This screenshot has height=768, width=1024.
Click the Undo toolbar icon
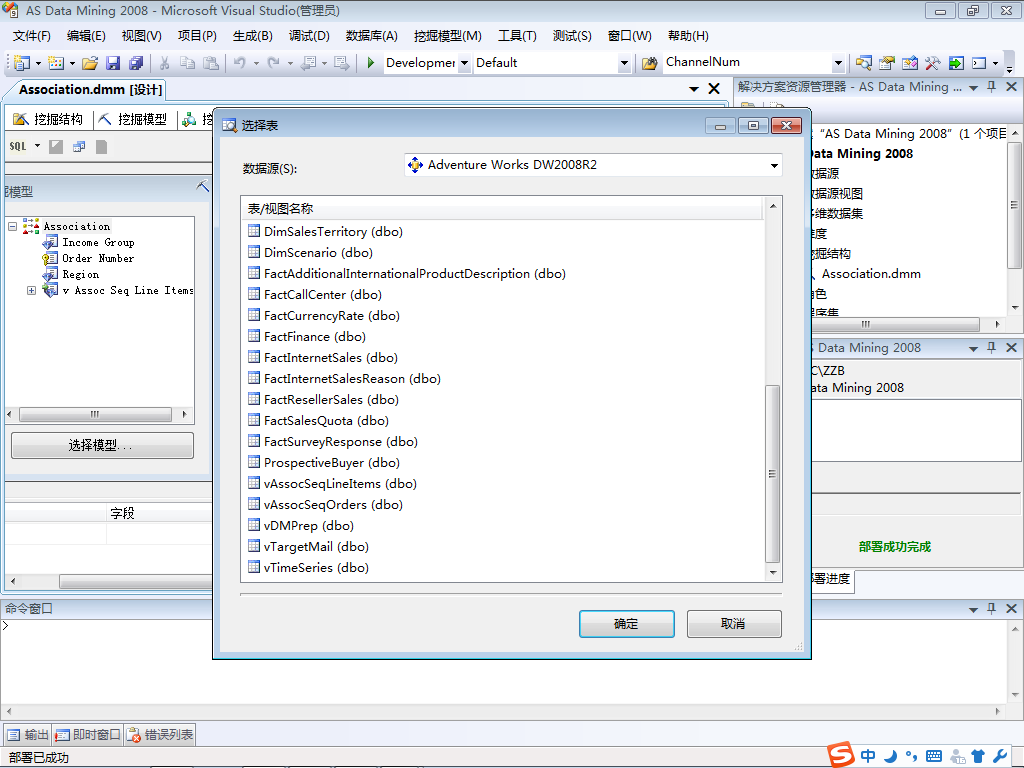(240, 63)
